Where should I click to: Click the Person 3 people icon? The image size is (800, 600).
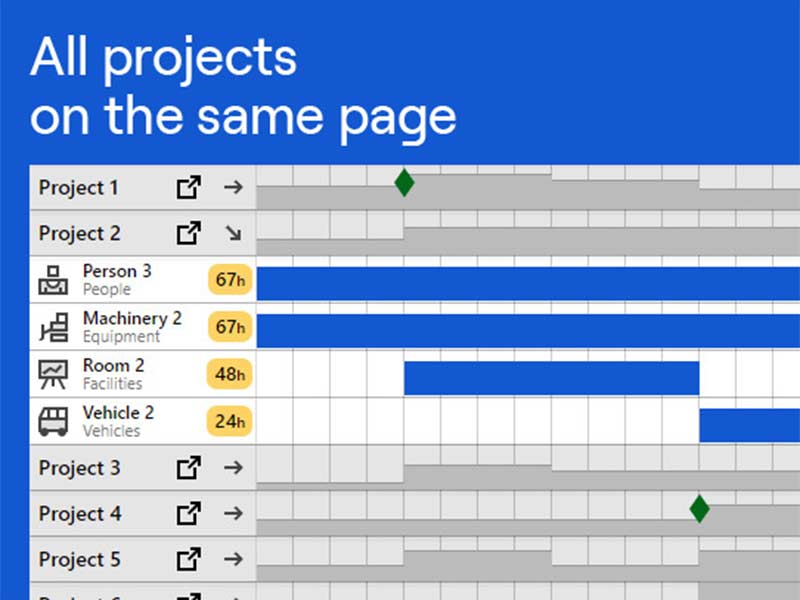52,280
